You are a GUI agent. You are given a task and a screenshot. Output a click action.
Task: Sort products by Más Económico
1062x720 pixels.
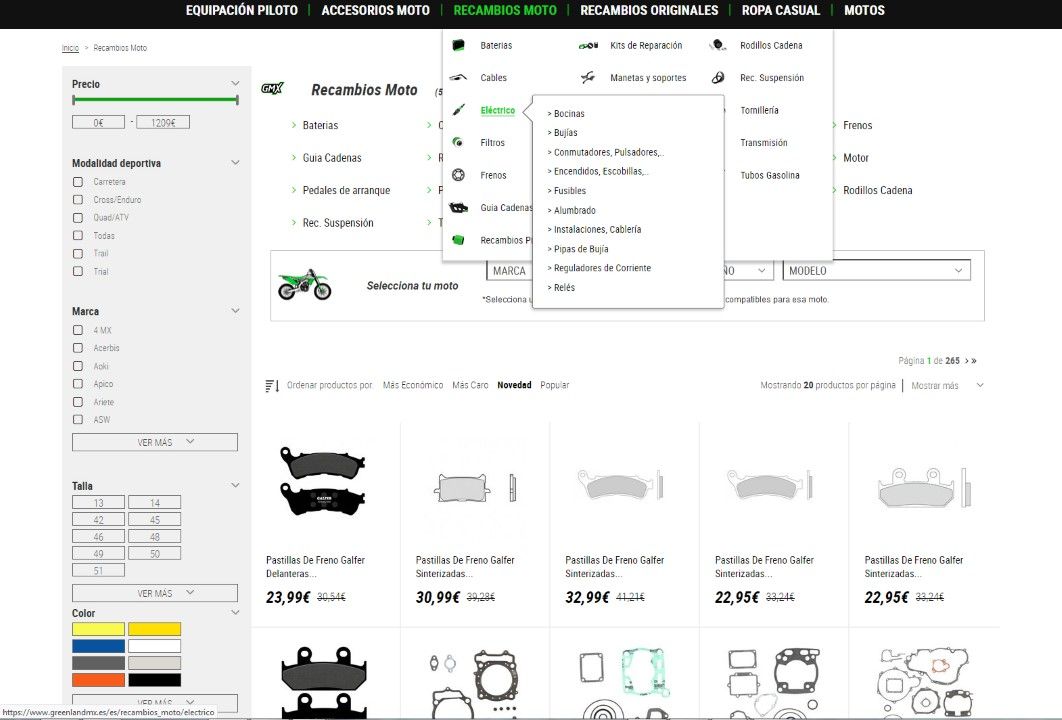pyautogui.click(x=413, y=385)
